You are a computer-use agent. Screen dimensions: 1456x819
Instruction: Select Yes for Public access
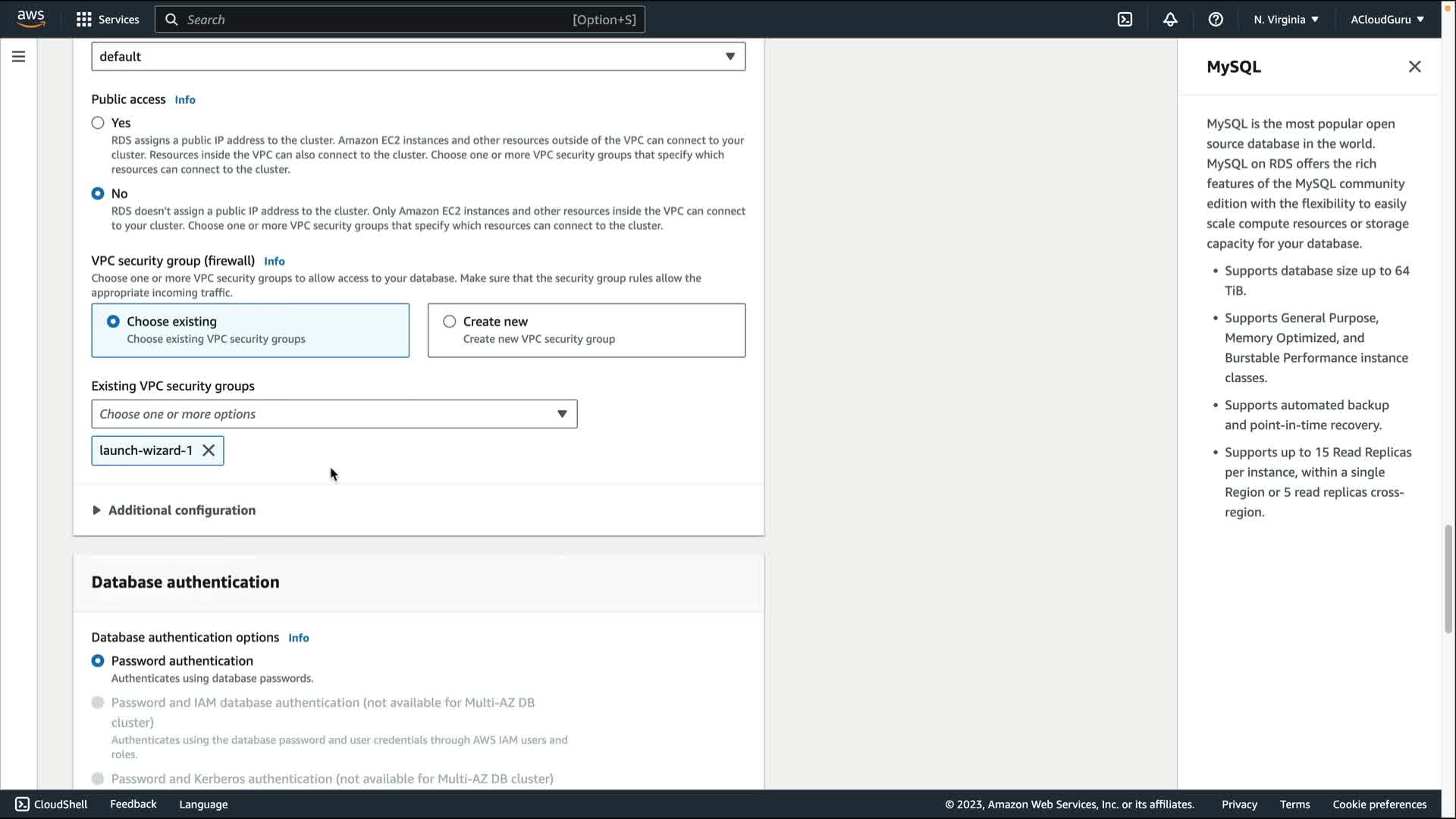click(98, 123)
